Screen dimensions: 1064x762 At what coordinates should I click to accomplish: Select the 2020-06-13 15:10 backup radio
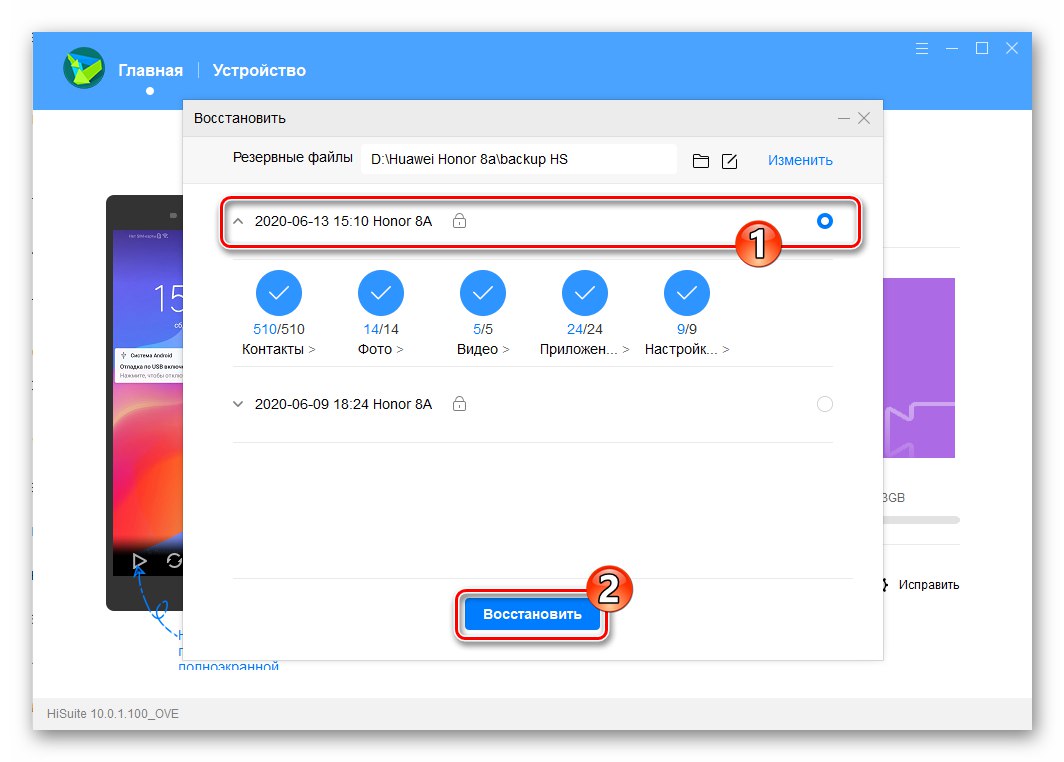[x=824, y=221]
